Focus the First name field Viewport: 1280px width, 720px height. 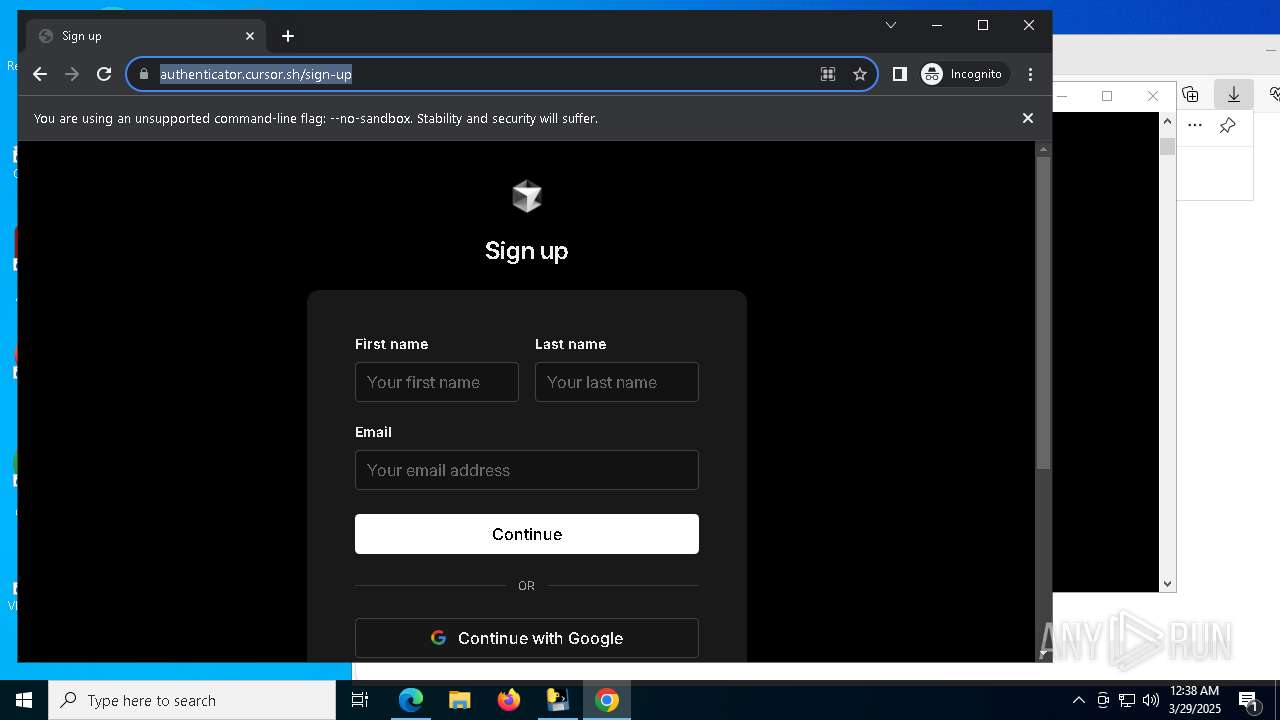437,382
